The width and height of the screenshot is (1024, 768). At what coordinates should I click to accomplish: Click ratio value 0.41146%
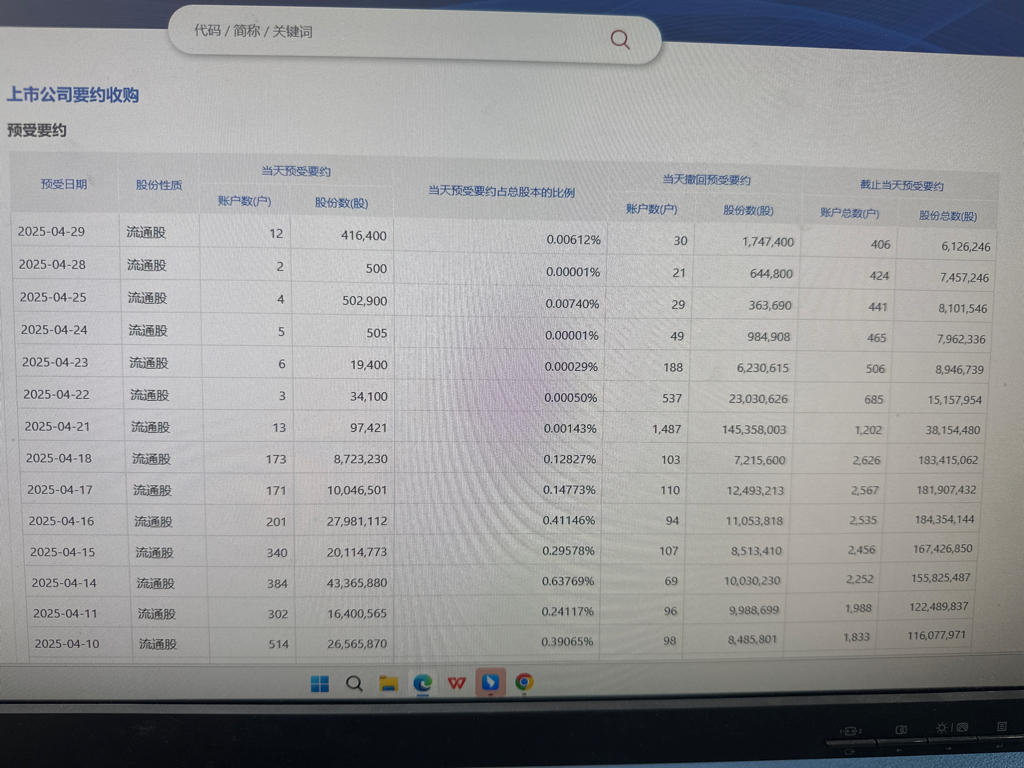tap(569, 520)
